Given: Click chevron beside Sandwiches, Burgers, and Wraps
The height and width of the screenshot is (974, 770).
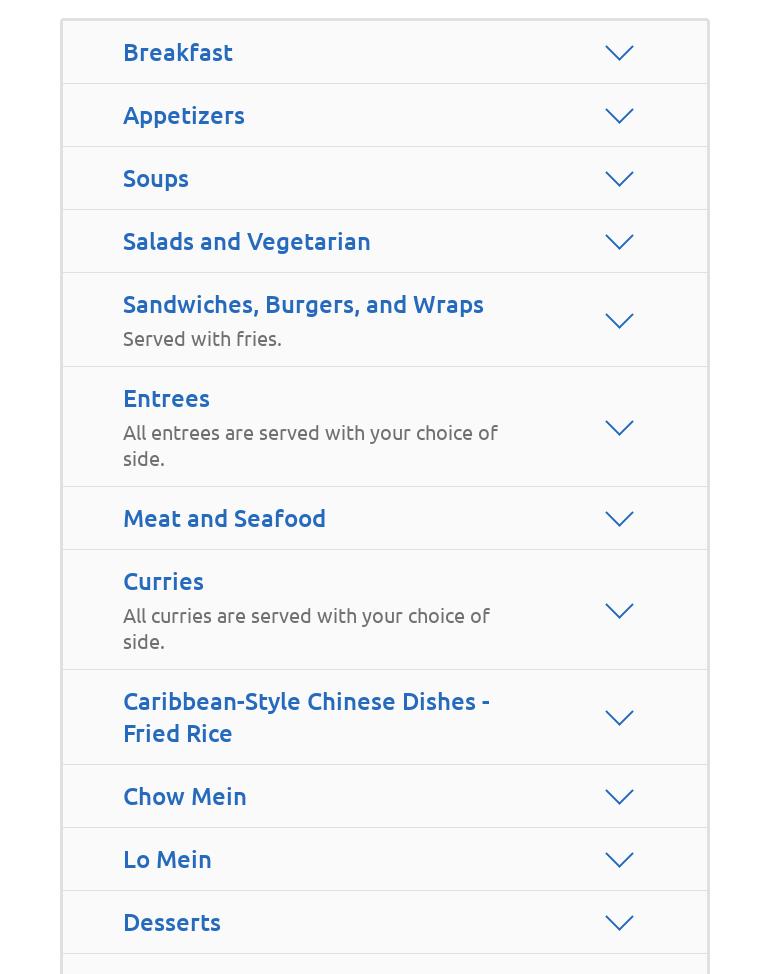Looking at the screenshot, I should coord(619,321).
